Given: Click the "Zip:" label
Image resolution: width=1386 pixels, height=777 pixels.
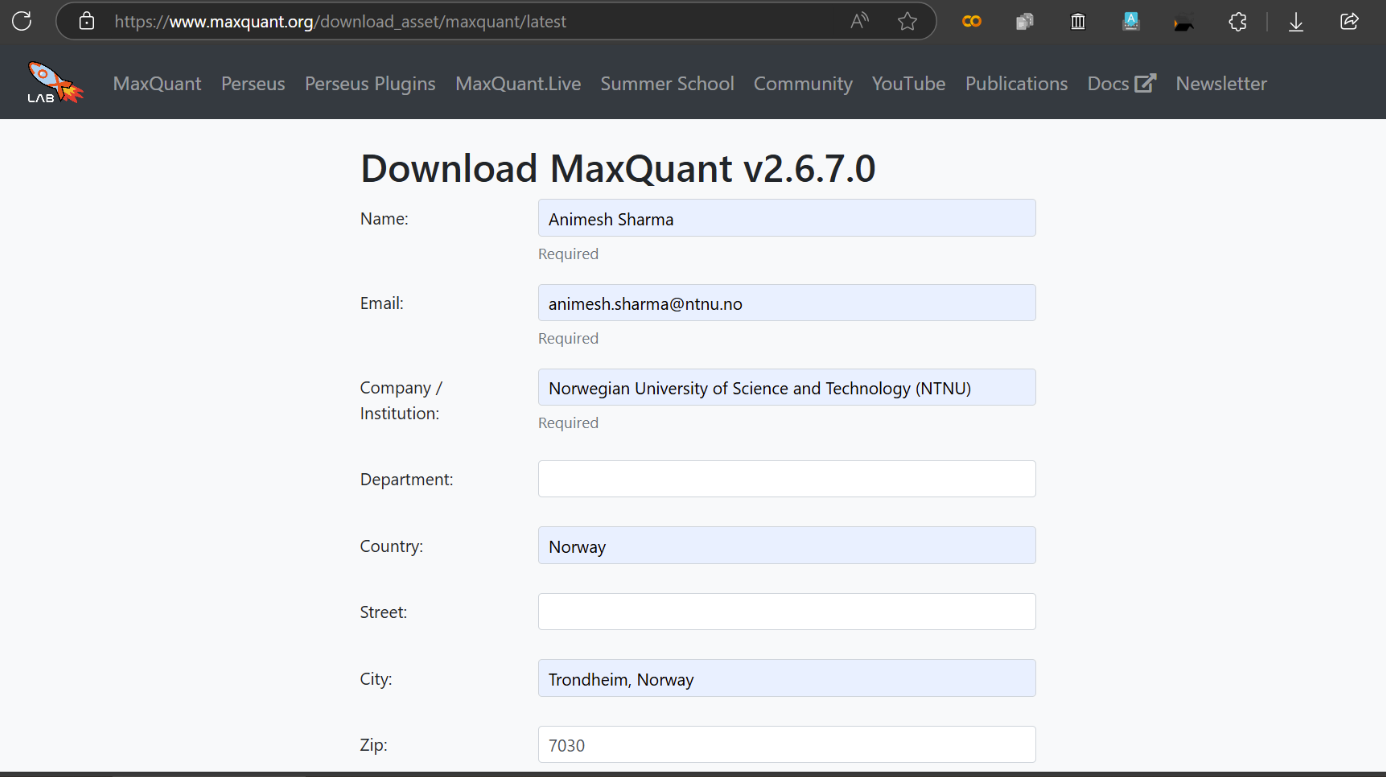Looking at the screenshot, I should (x=374, y=745).
